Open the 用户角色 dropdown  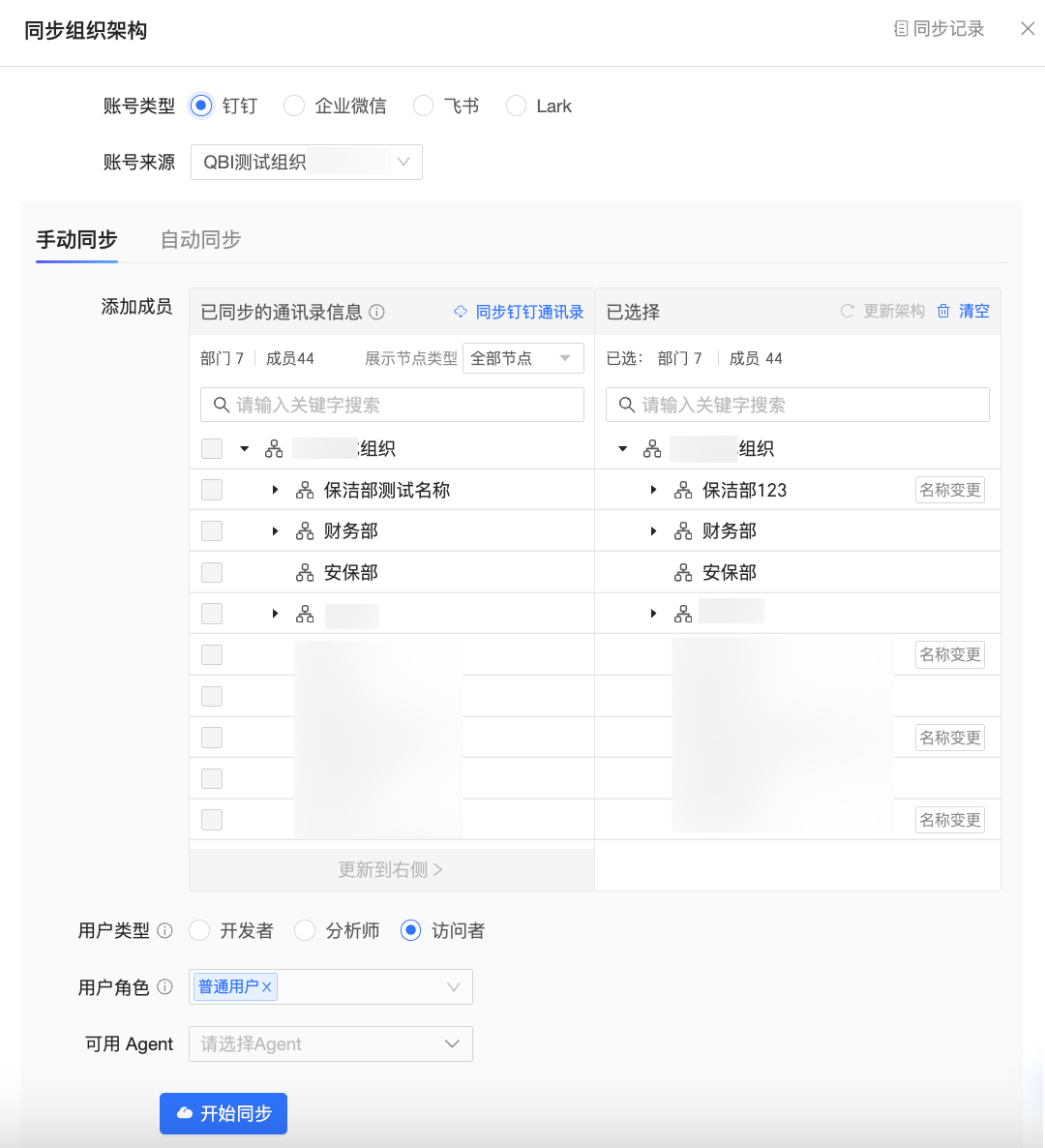[x=331, y=987]
